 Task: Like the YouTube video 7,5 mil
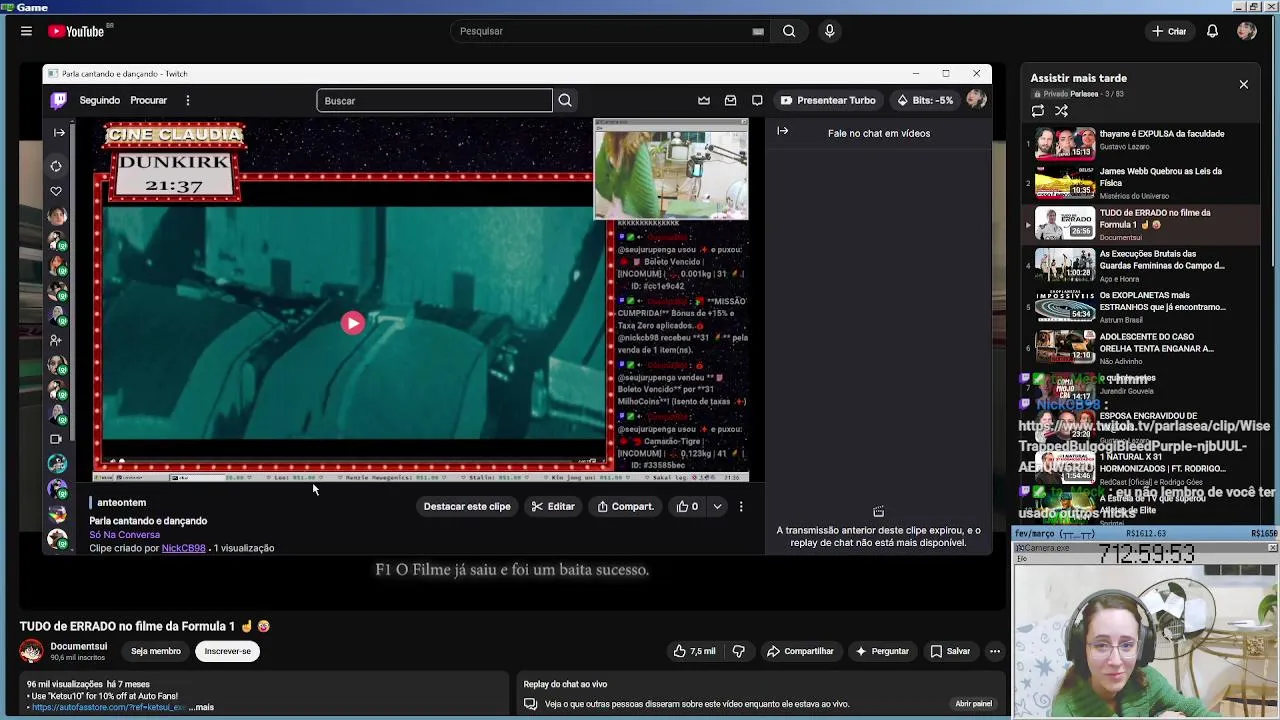click(x=695, y=651)
